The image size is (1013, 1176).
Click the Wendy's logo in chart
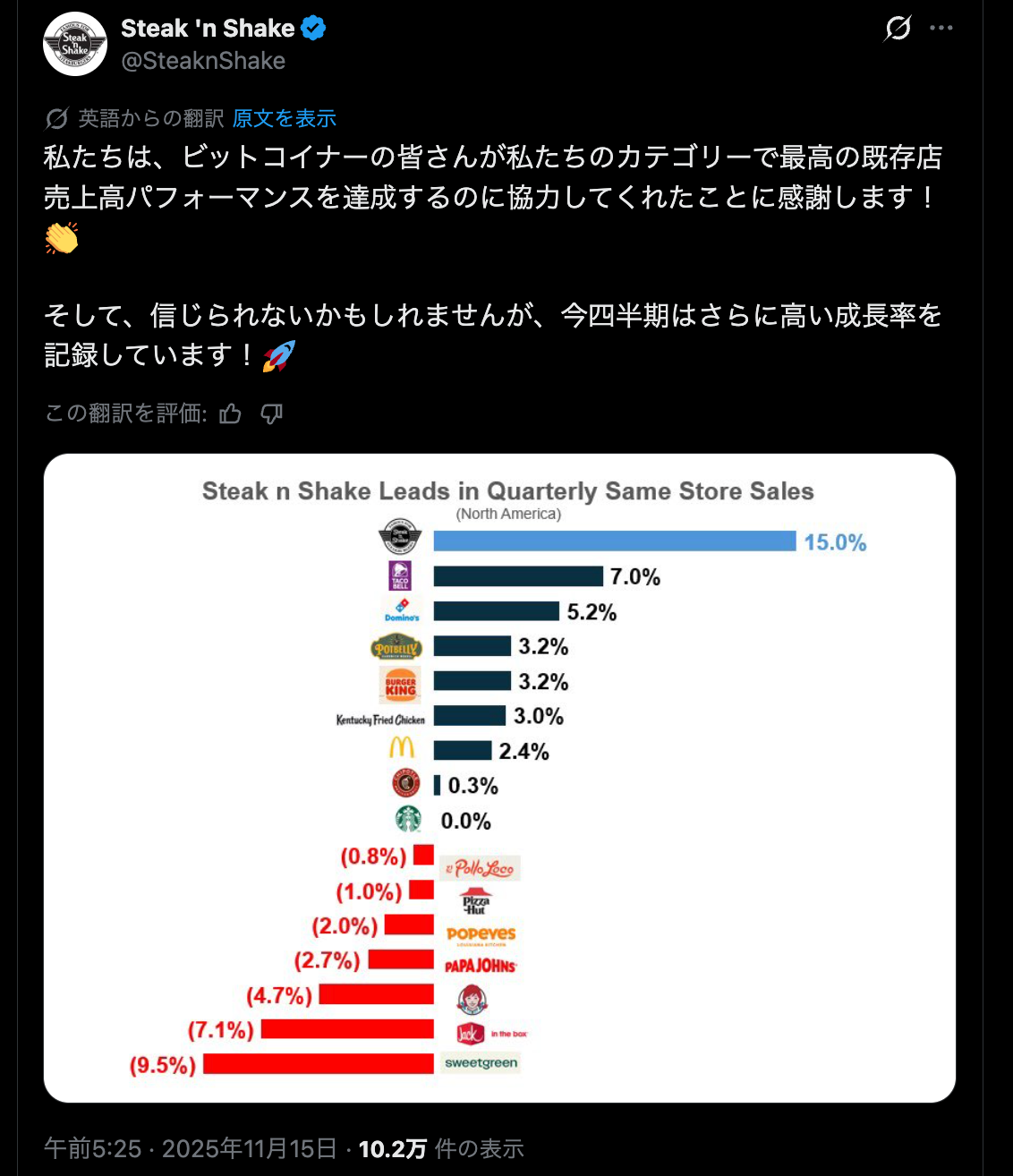472,999
